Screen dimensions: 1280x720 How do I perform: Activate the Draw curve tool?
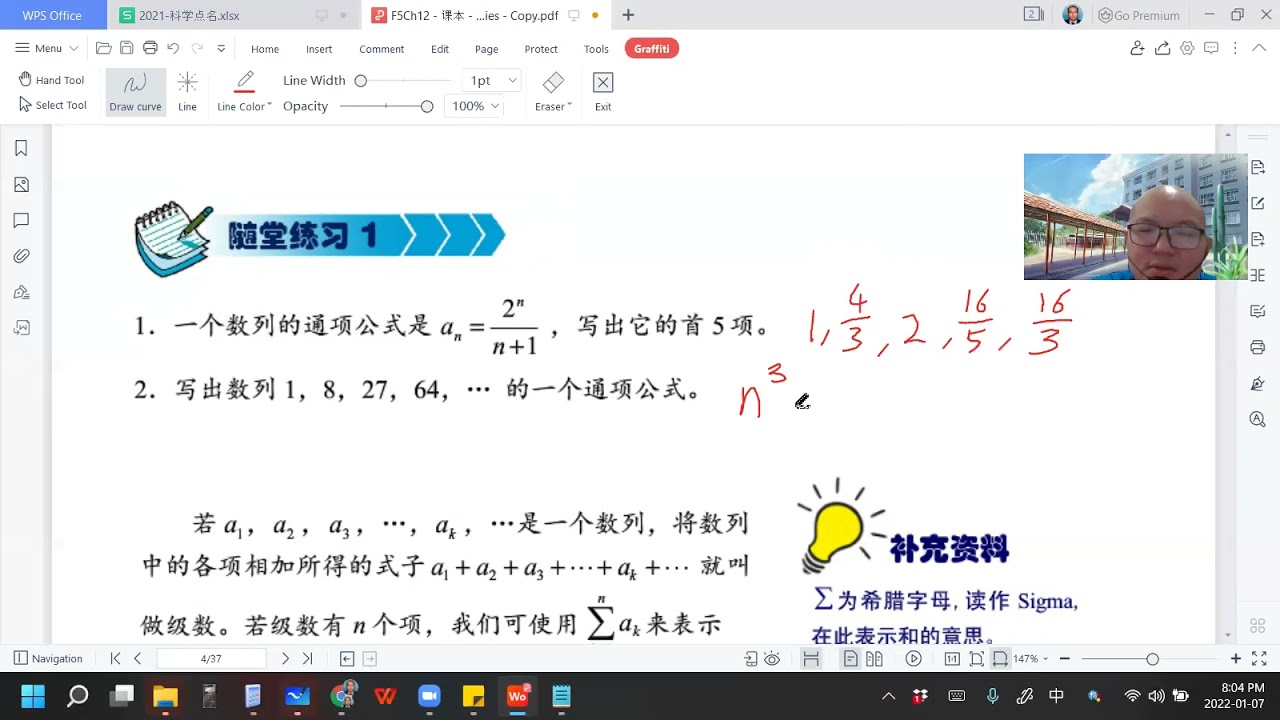pyautogui.click(x=135, y=91)
